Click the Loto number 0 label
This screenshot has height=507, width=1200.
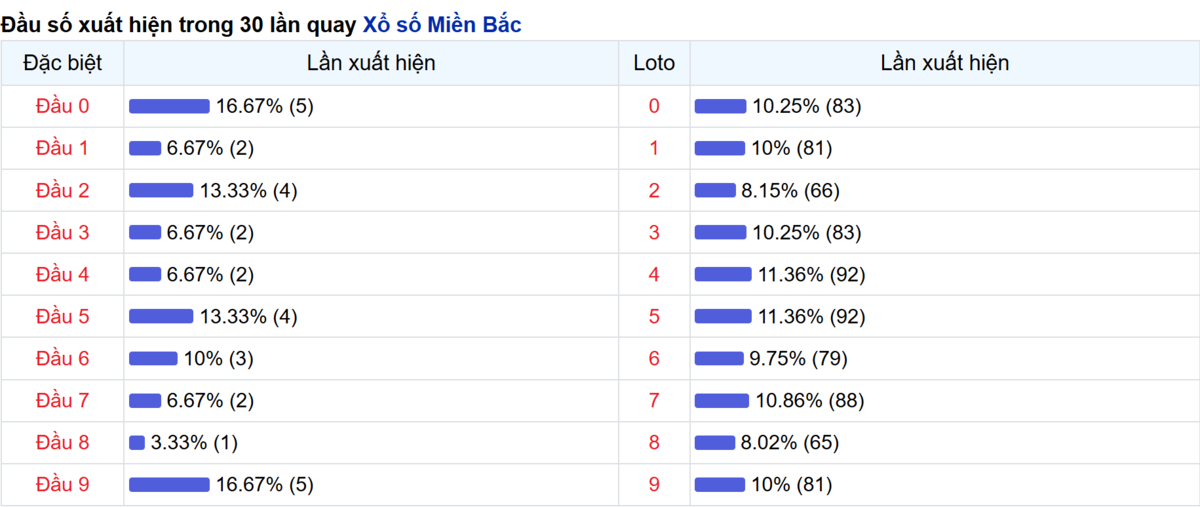654,106
